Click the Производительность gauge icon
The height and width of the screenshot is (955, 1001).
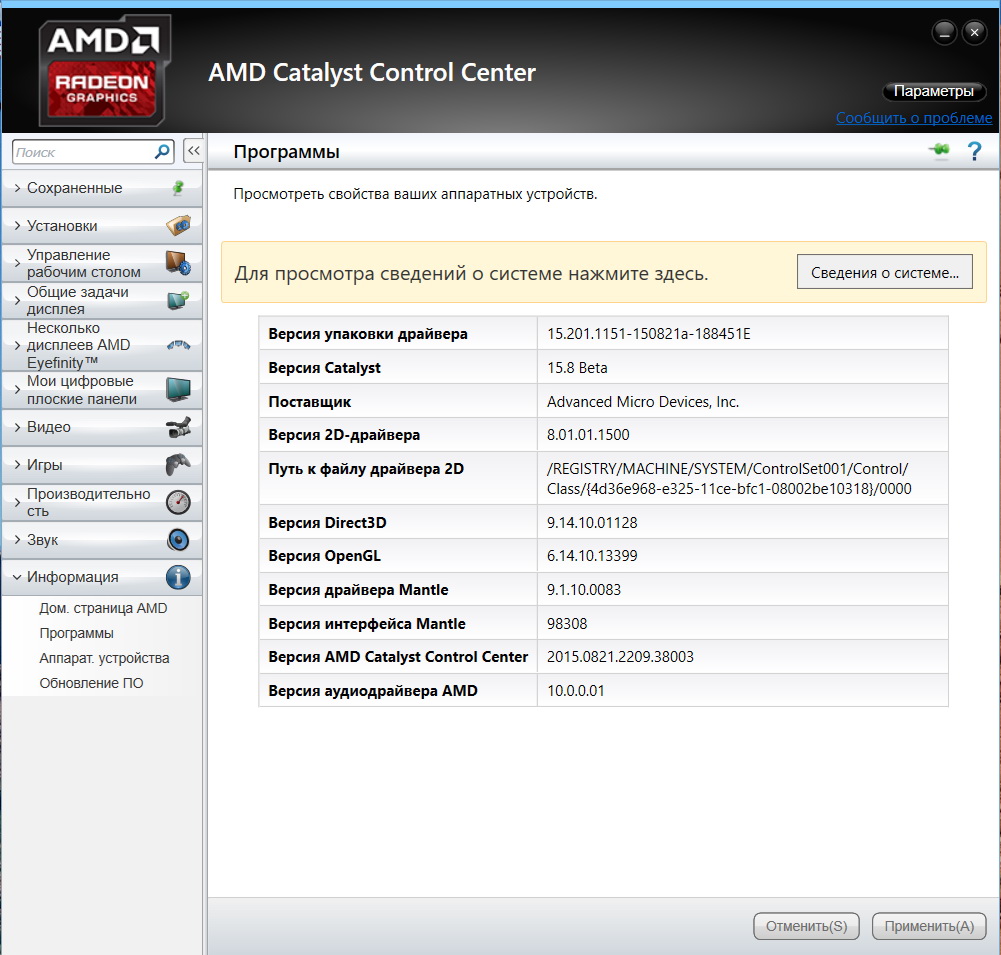click(x=178, y=502)
